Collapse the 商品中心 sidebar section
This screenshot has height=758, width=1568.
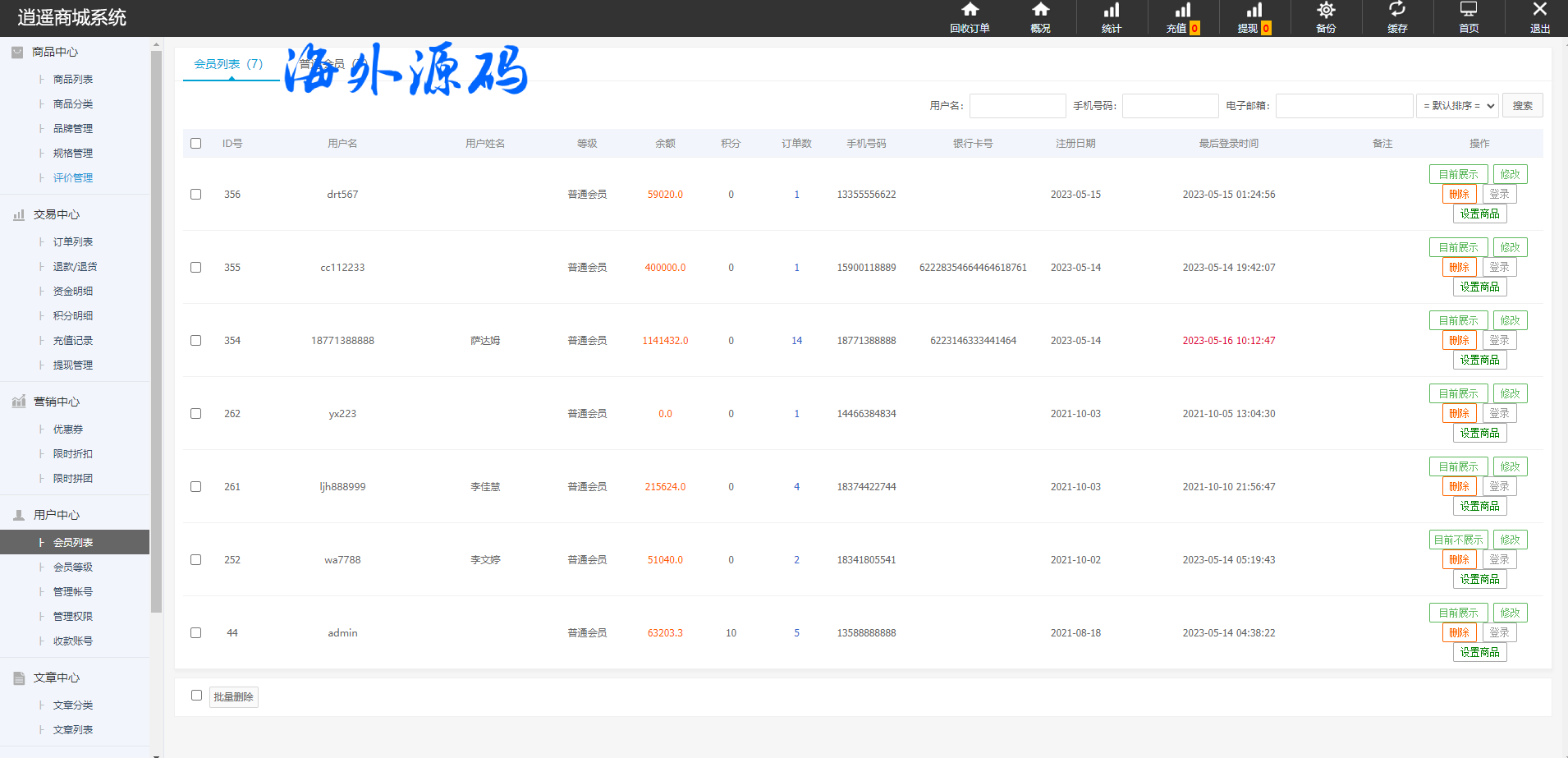pos(55,52)
